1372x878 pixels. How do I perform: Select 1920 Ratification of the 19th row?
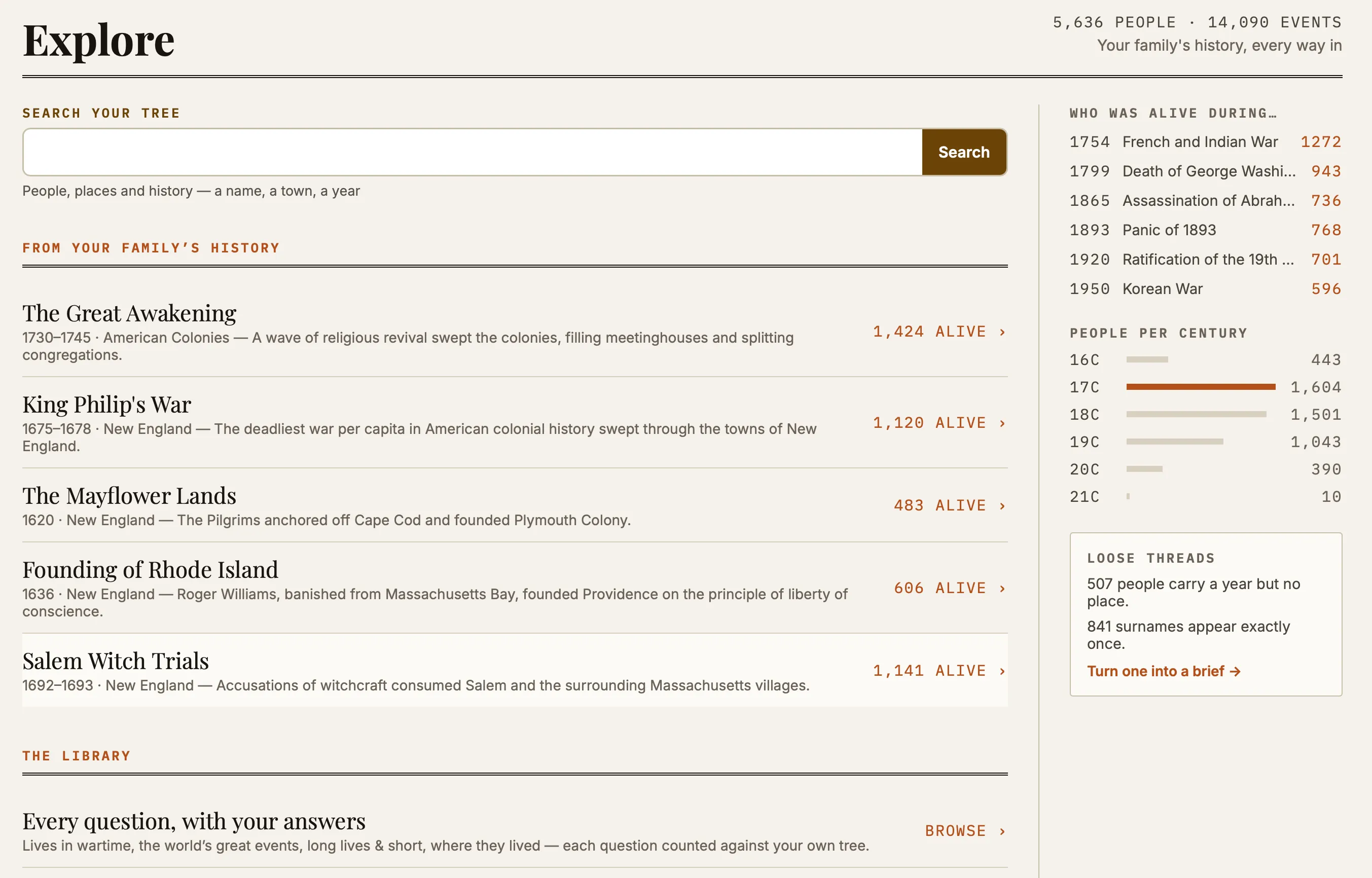(1206, 260)
